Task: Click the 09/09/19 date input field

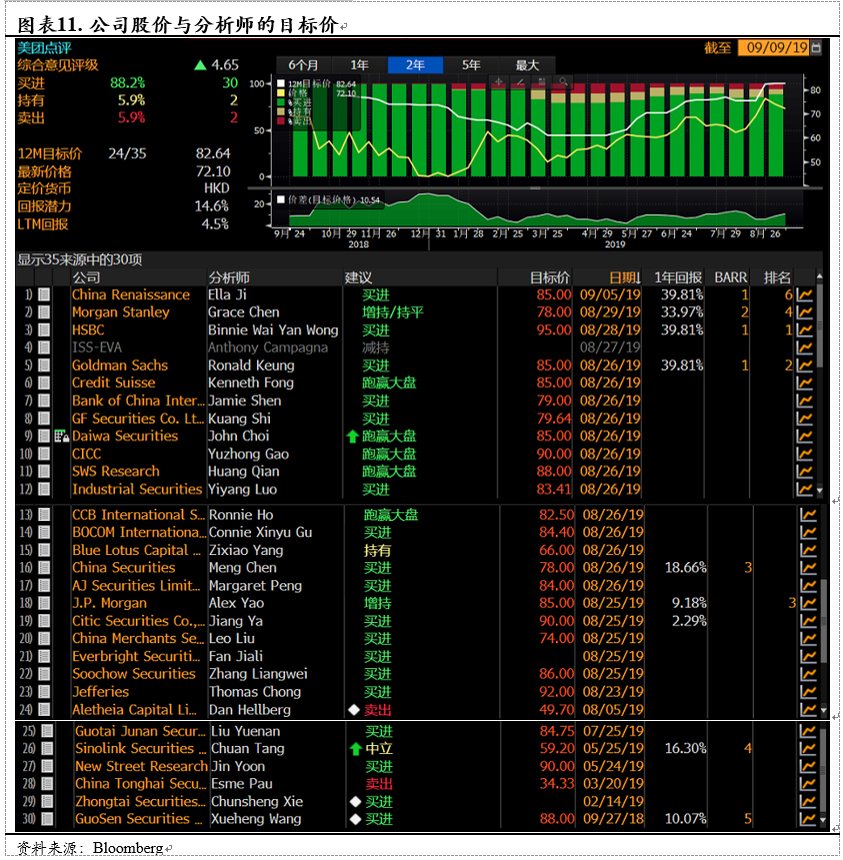Action: (774, 48)
